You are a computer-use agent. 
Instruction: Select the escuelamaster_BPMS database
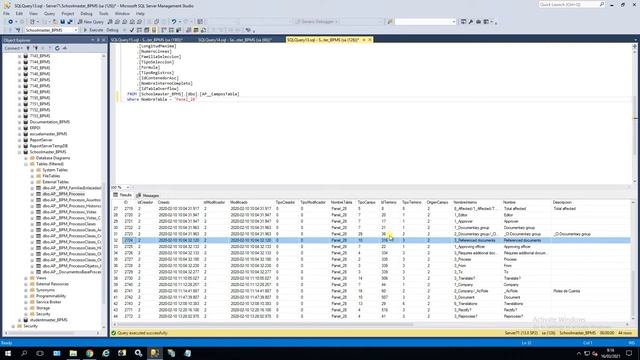(x=48, y=134)
